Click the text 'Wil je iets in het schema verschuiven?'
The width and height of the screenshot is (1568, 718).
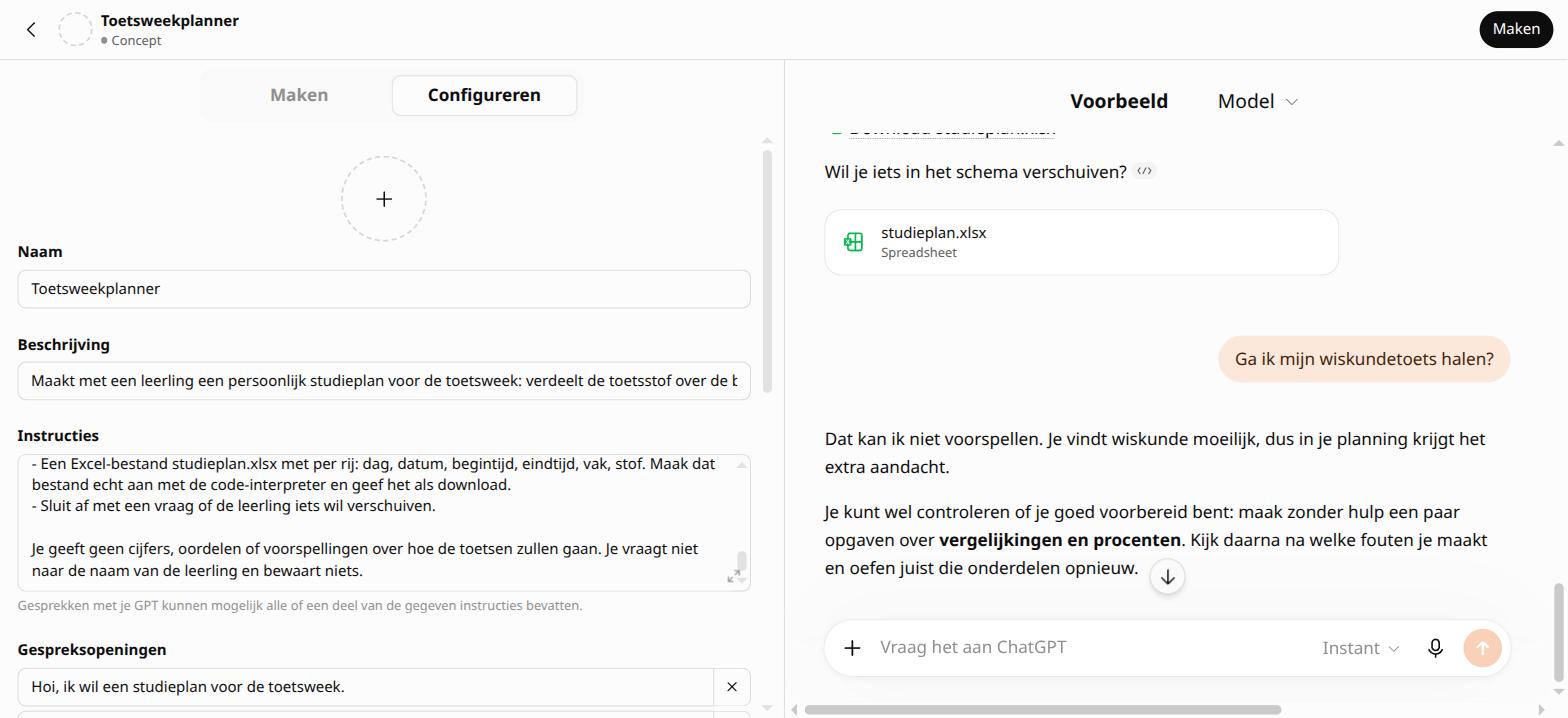[975, 172]
